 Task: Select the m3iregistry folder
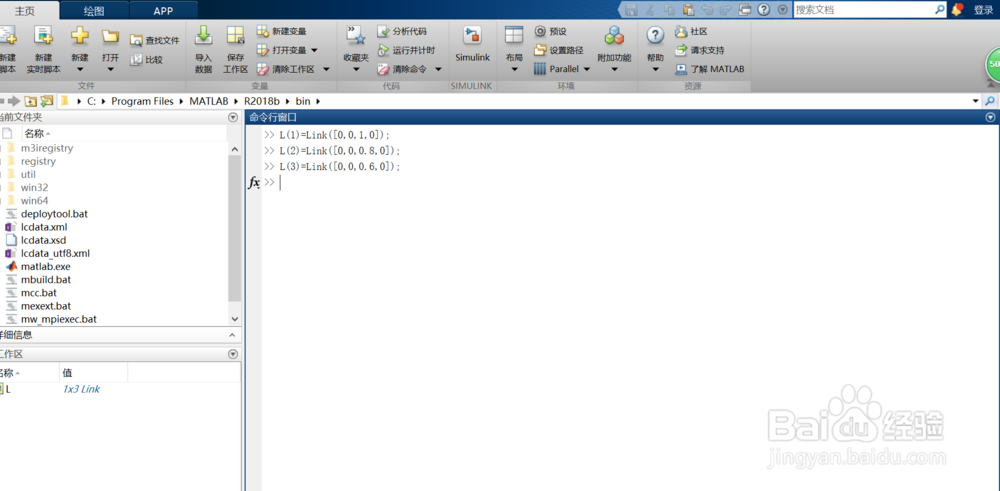coord(47,148)
